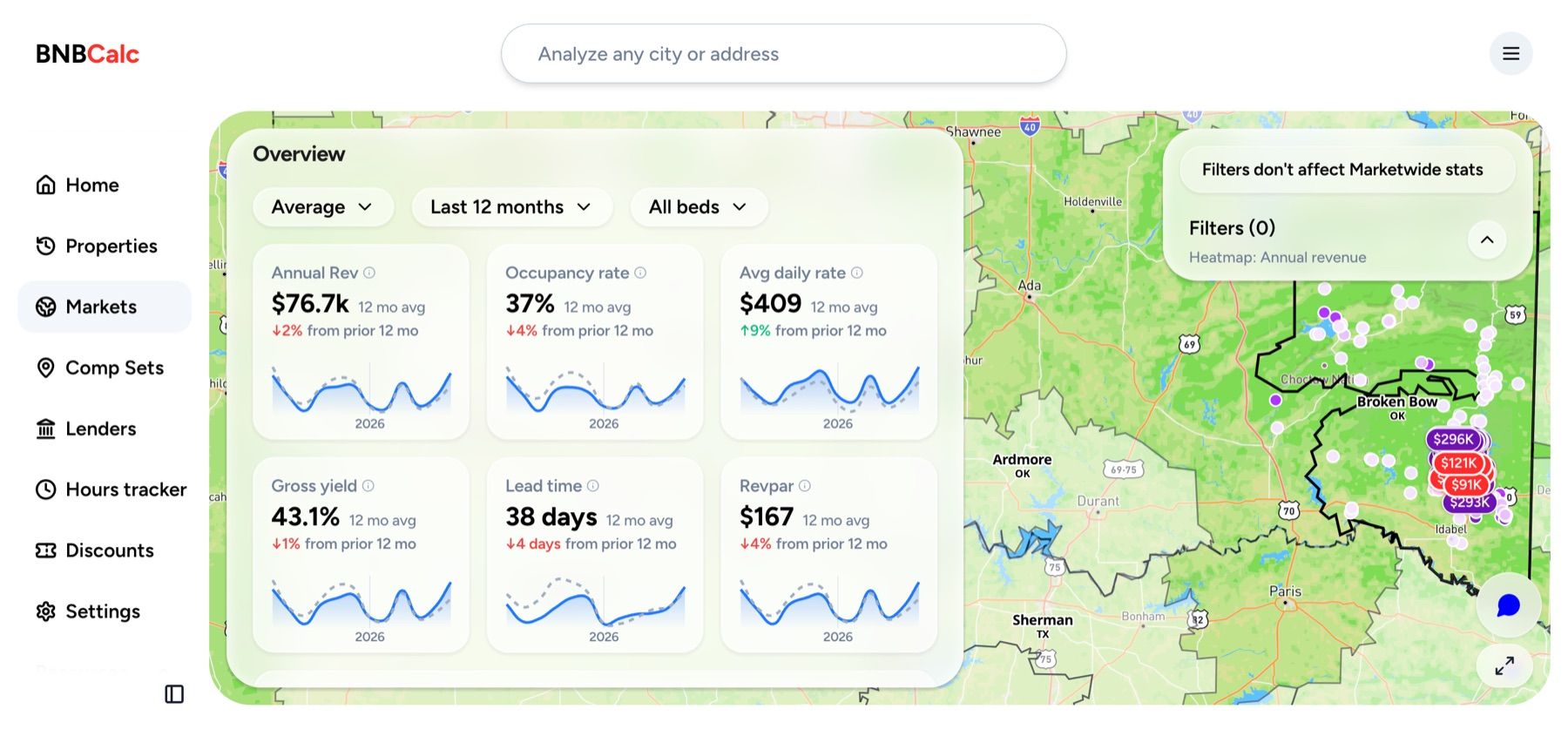The image size is (1568, 729).
Task: Click the Comp Sets map pin icon
Action: 46,368
